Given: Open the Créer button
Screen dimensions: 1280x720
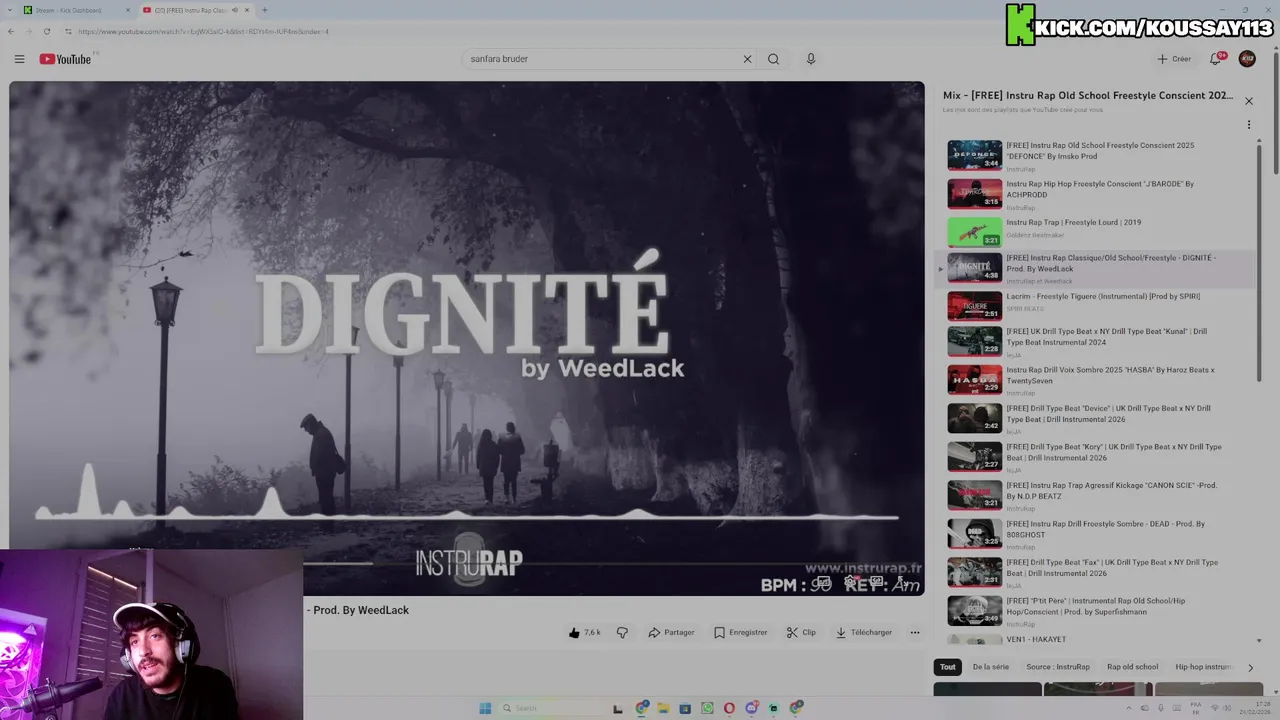Looking at the screenshot, I should click(x=1175, y=59).
